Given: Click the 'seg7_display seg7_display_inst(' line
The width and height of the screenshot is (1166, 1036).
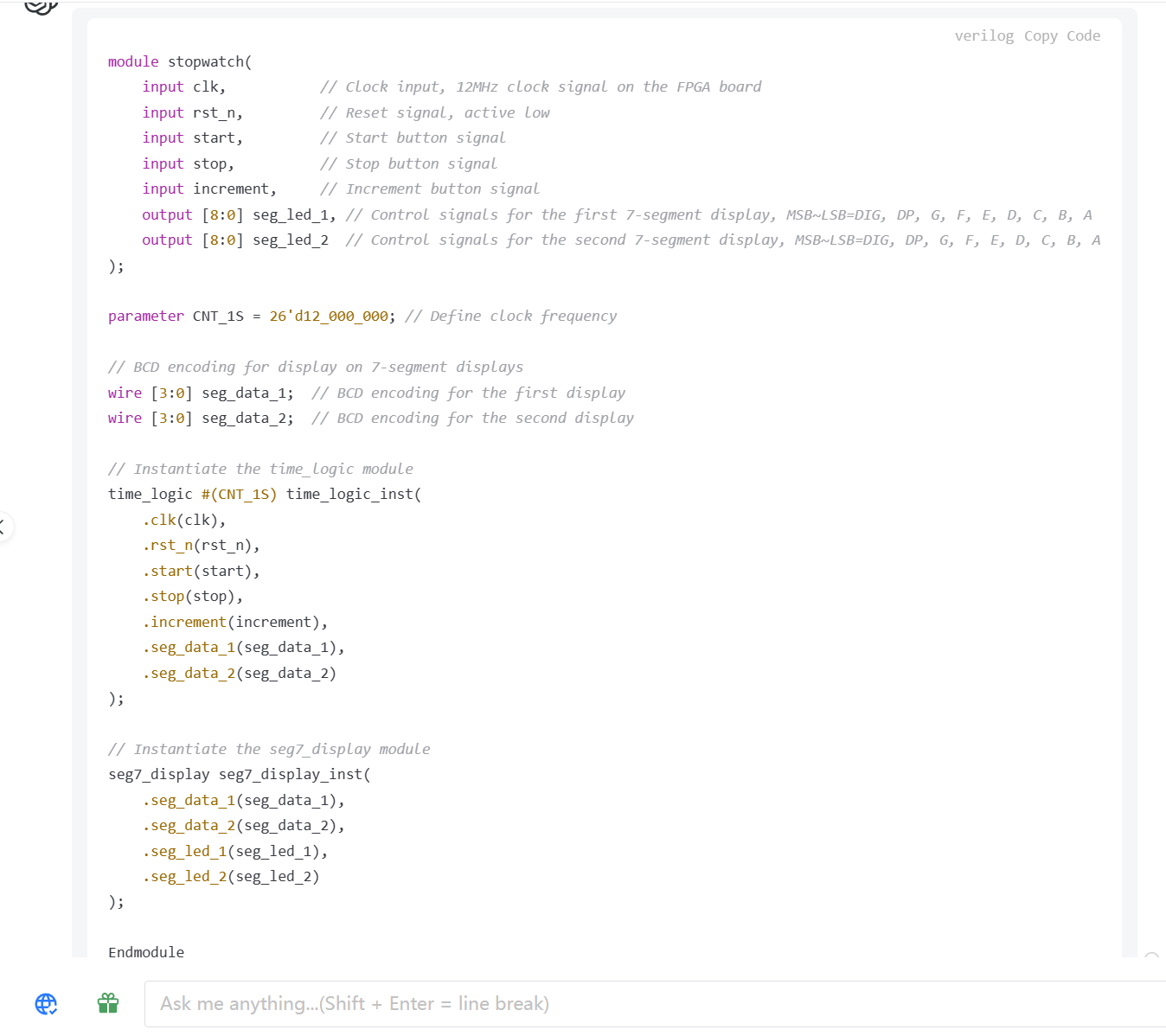Looking at the screenshot, I should tap(240, 774).
